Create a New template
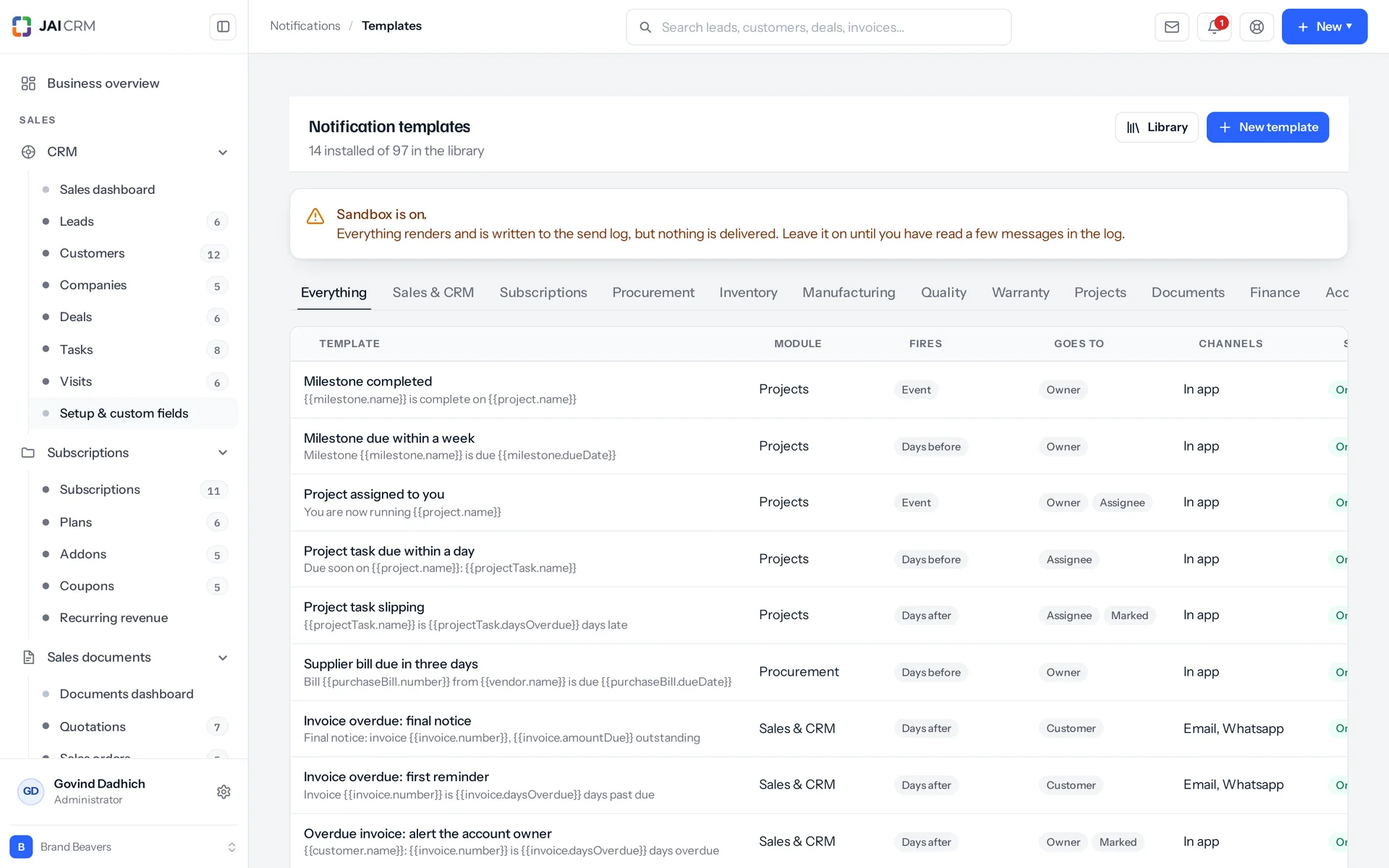Screen dimensions: 1389x868 1267,127
